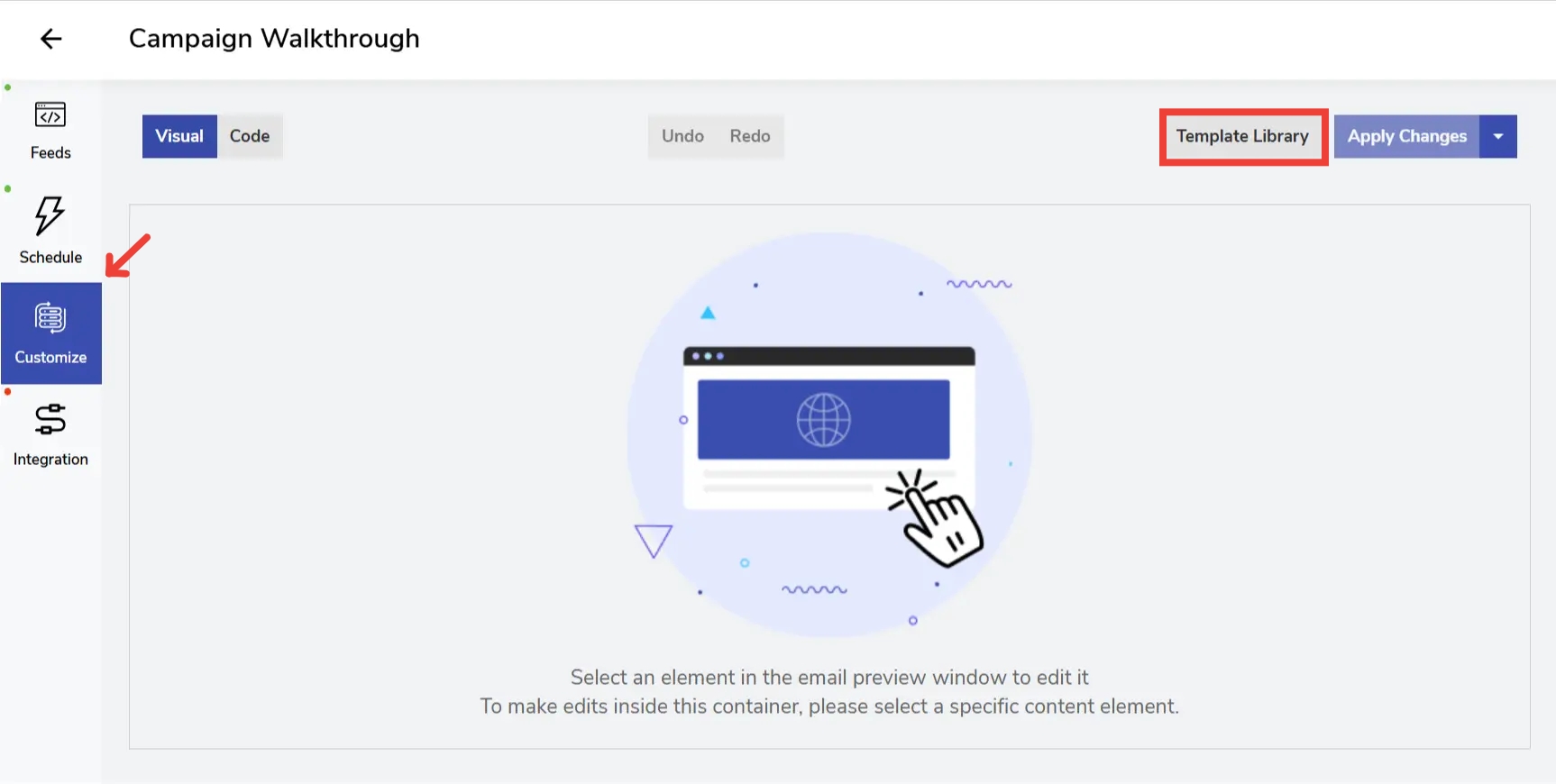The width and height of the screenshot is (1556, 784).
Task: Click the globe icon in the illustration
Action: click(823, 420)
